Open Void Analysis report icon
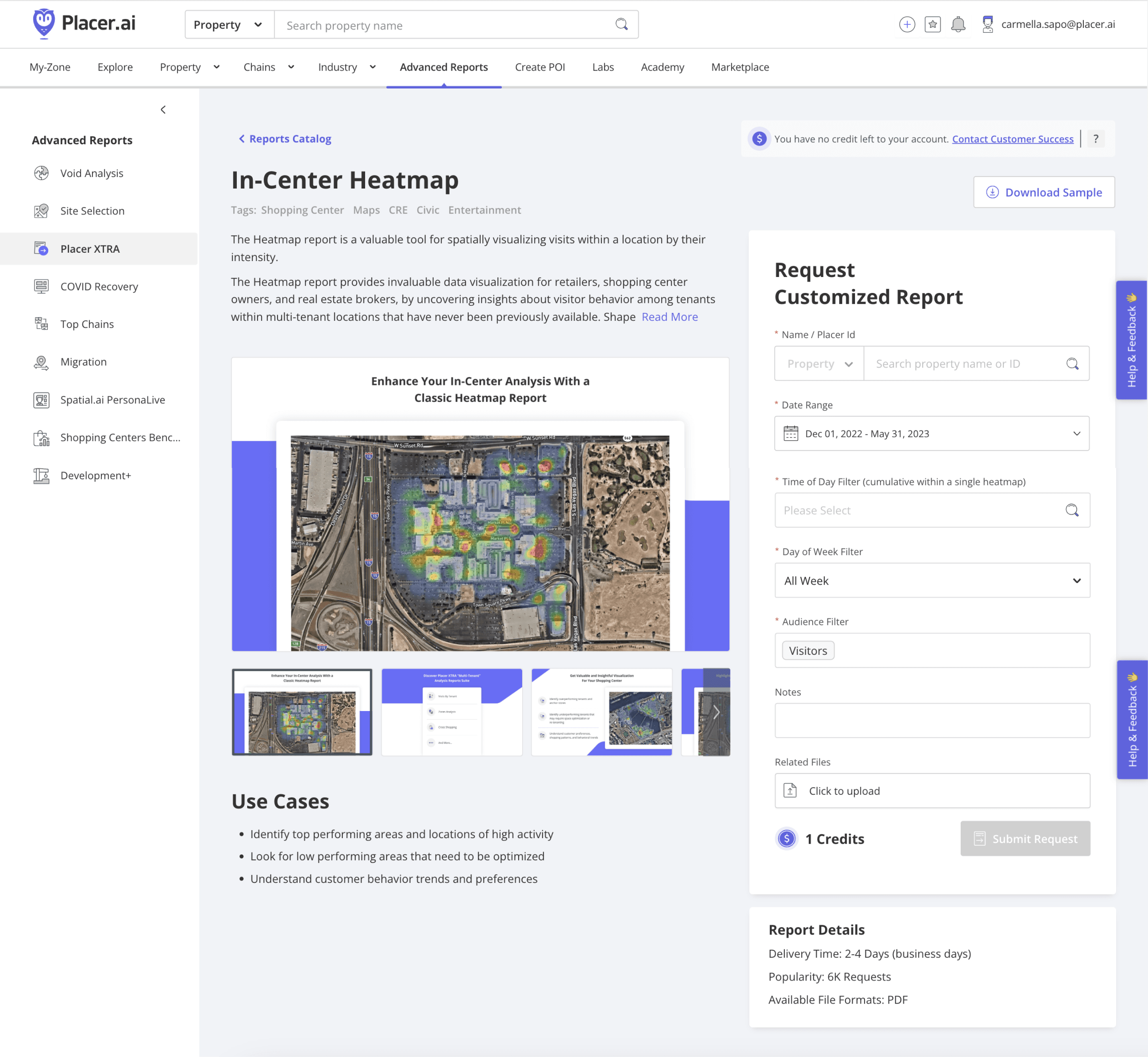 point(41,173)
